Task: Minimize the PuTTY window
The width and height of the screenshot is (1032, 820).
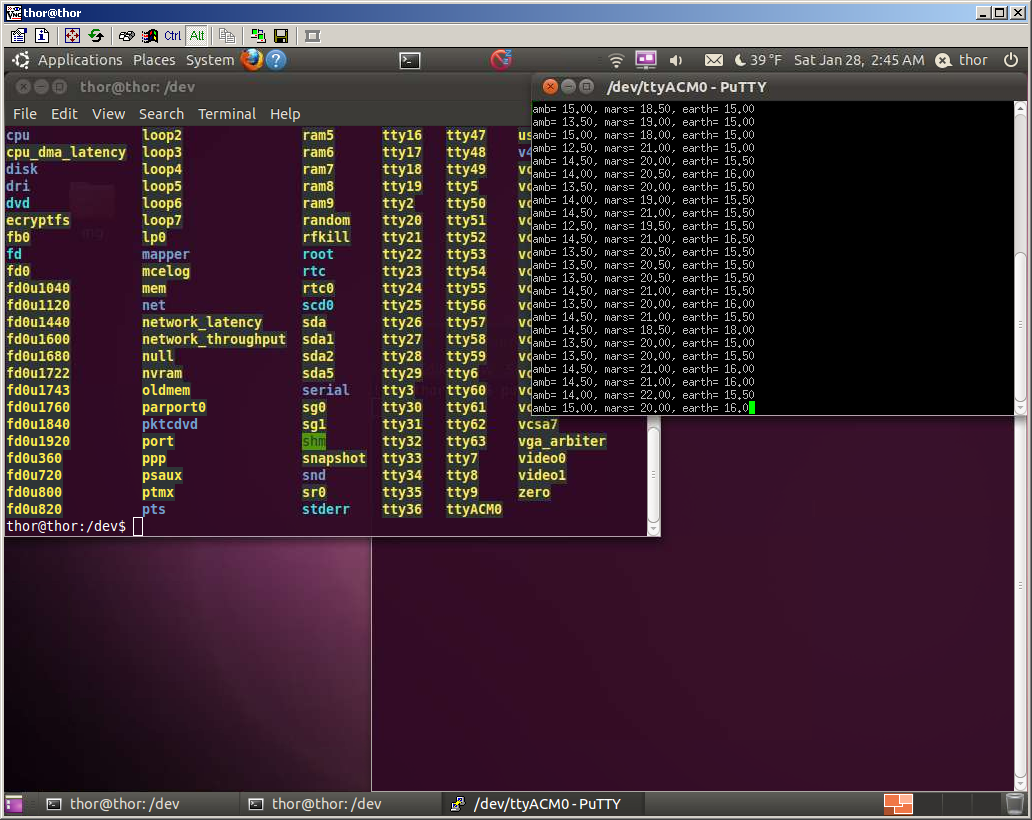Action: pos(569,87)
